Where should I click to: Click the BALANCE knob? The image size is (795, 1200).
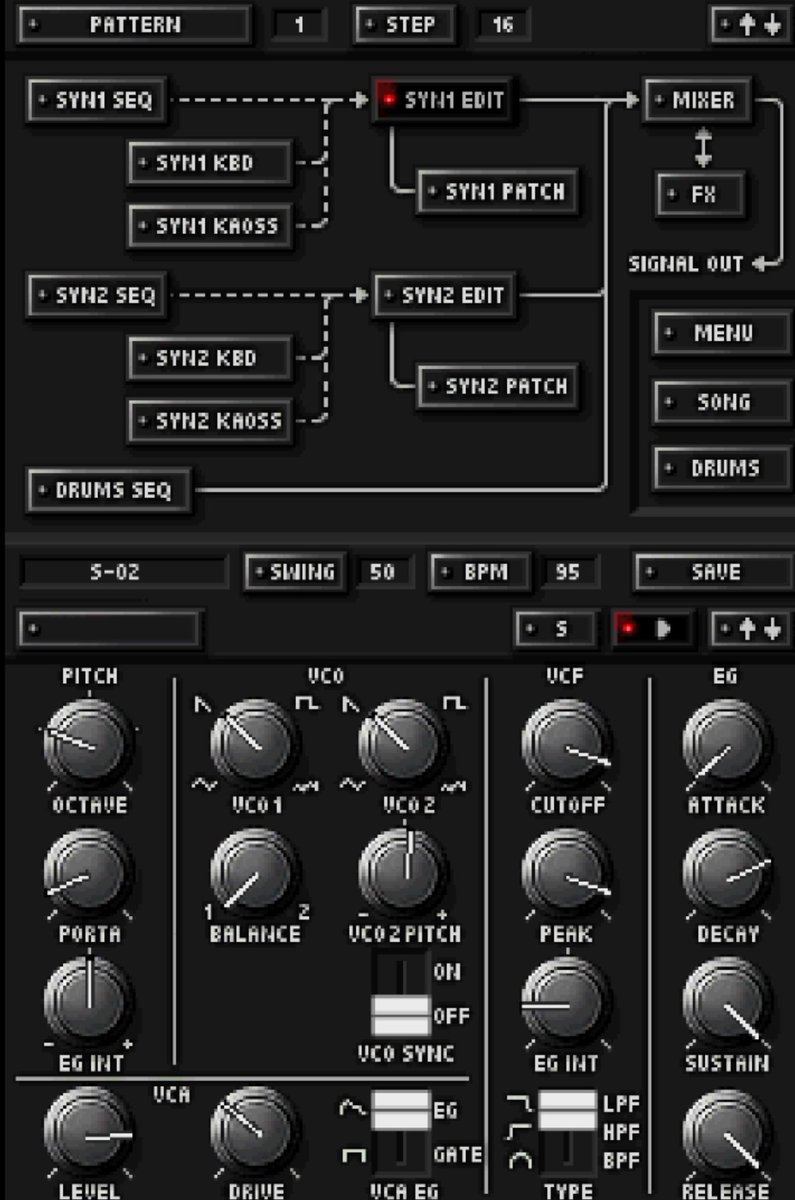254,871
